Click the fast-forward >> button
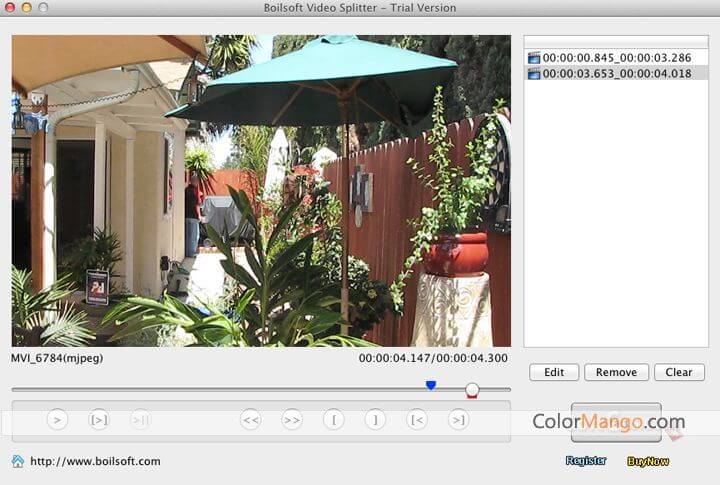The height and width of the screenshot is (485, 720). (x=292, y=420)
